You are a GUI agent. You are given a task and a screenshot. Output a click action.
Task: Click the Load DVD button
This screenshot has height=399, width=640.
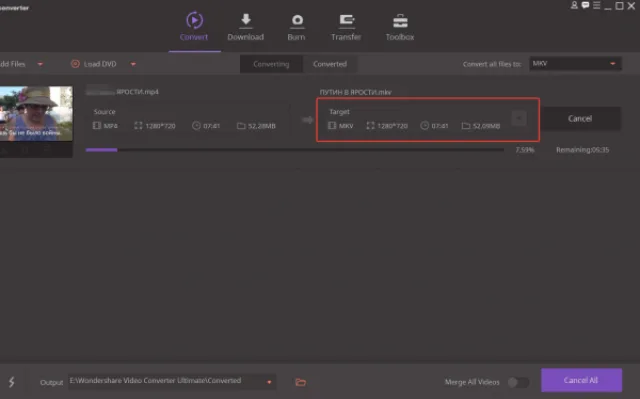pos(94,64)
